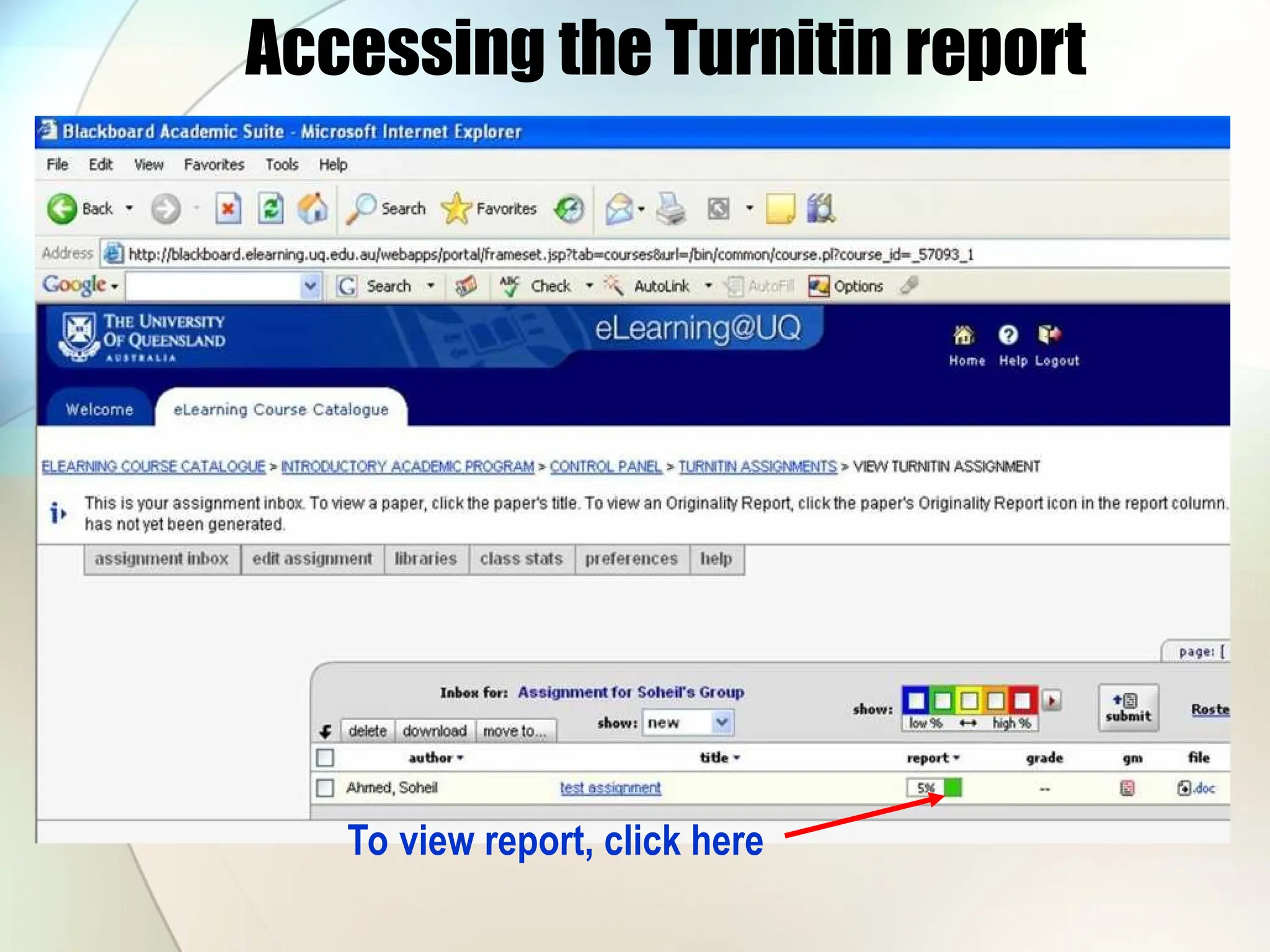Screen dimensions: 1270x952
Task: Go to eLearning Home house icon
Action: [x=963, y=335]
